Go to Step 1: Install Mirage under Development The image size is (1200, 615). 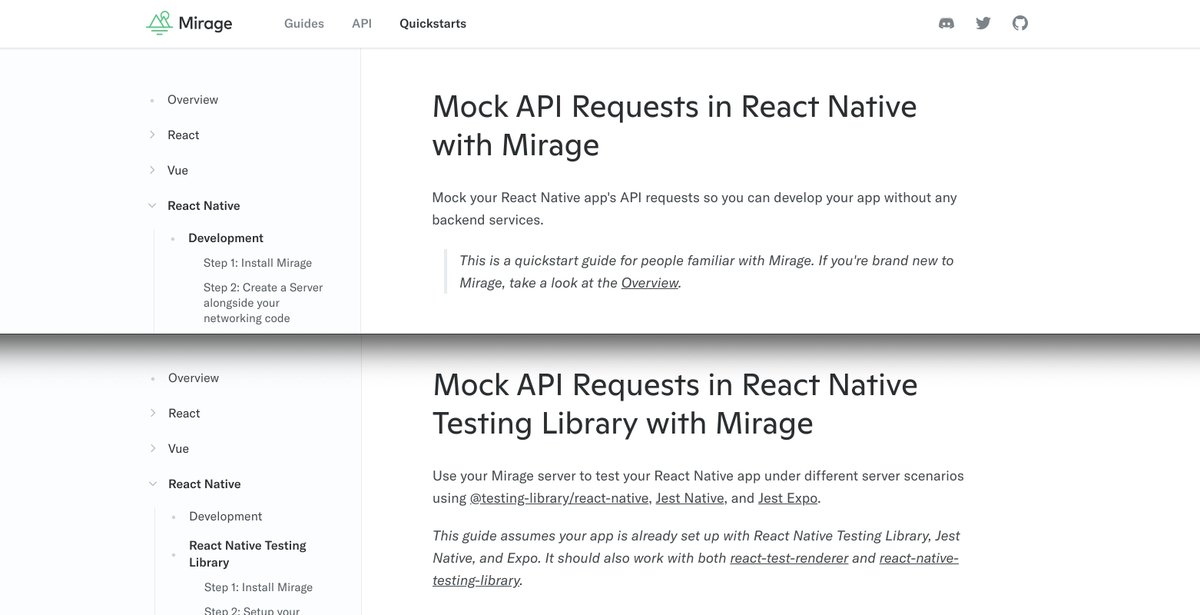258,263
